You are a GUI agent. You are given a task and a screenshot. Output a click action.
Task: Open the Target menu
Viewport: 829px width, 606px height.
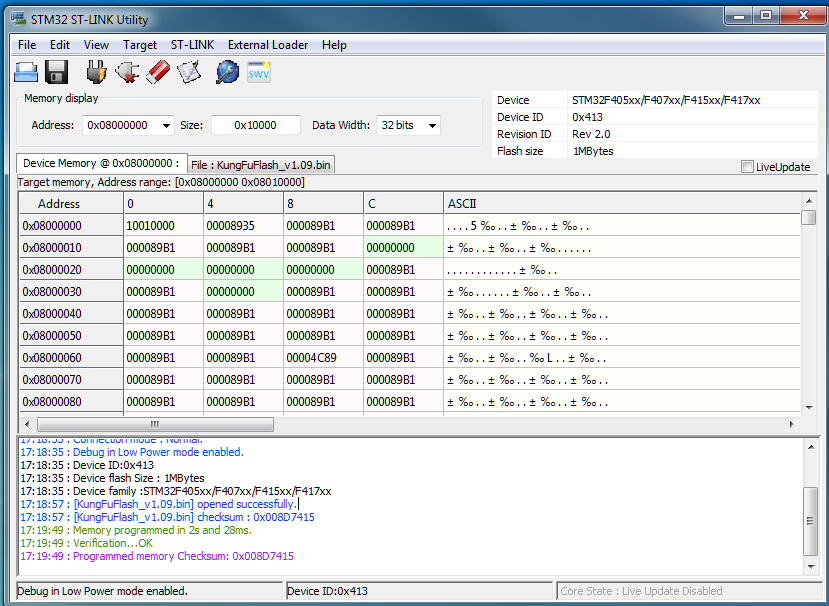click(x=140, y=45)
